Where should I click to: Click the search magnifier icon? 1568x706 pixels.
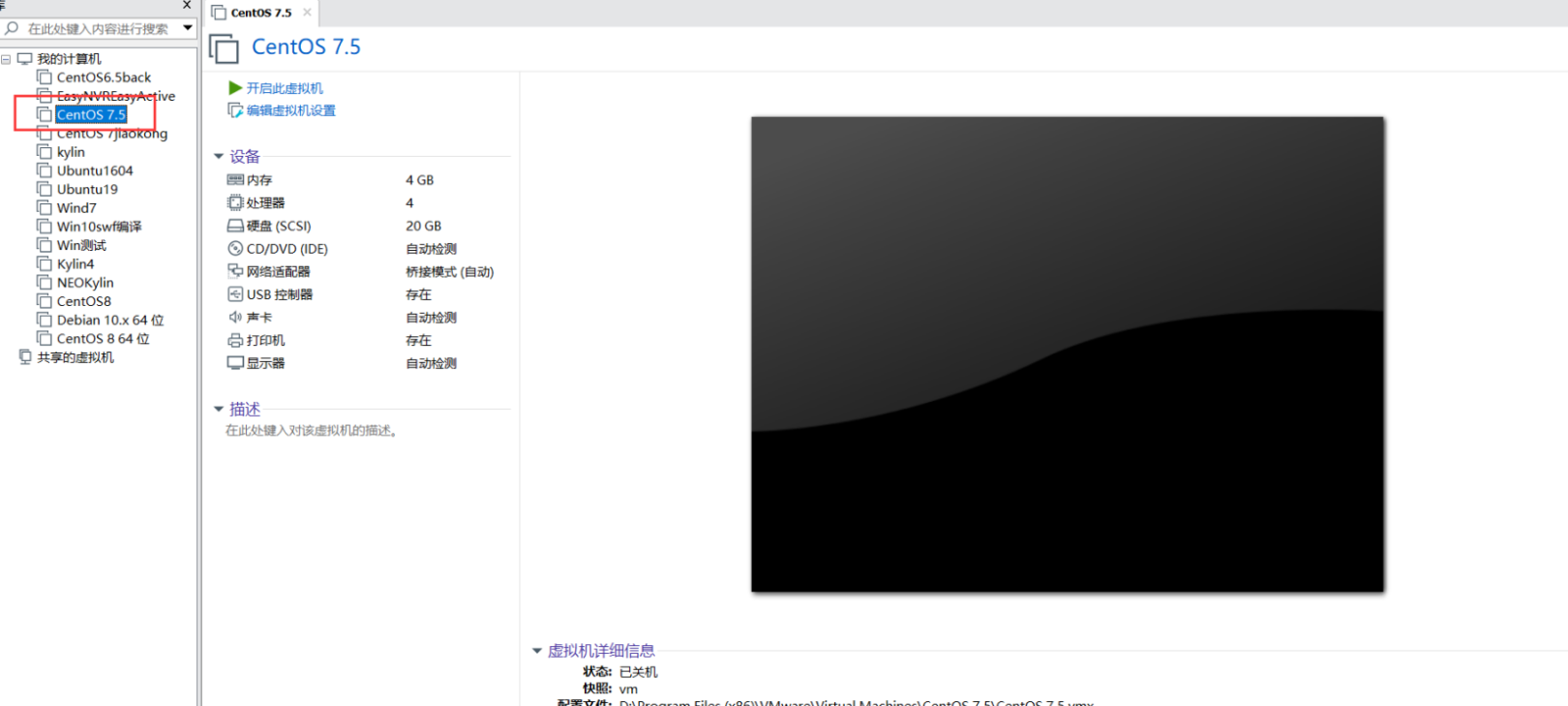click(12, 29)
